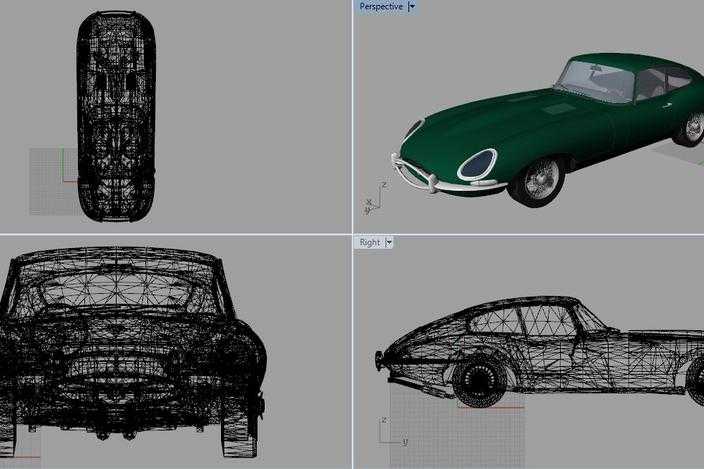The height and width of the screenshot is (469, 704).
Task: Select the top-down wireframe car in the upper-left viewport
Action: click(x=116, y=116)
